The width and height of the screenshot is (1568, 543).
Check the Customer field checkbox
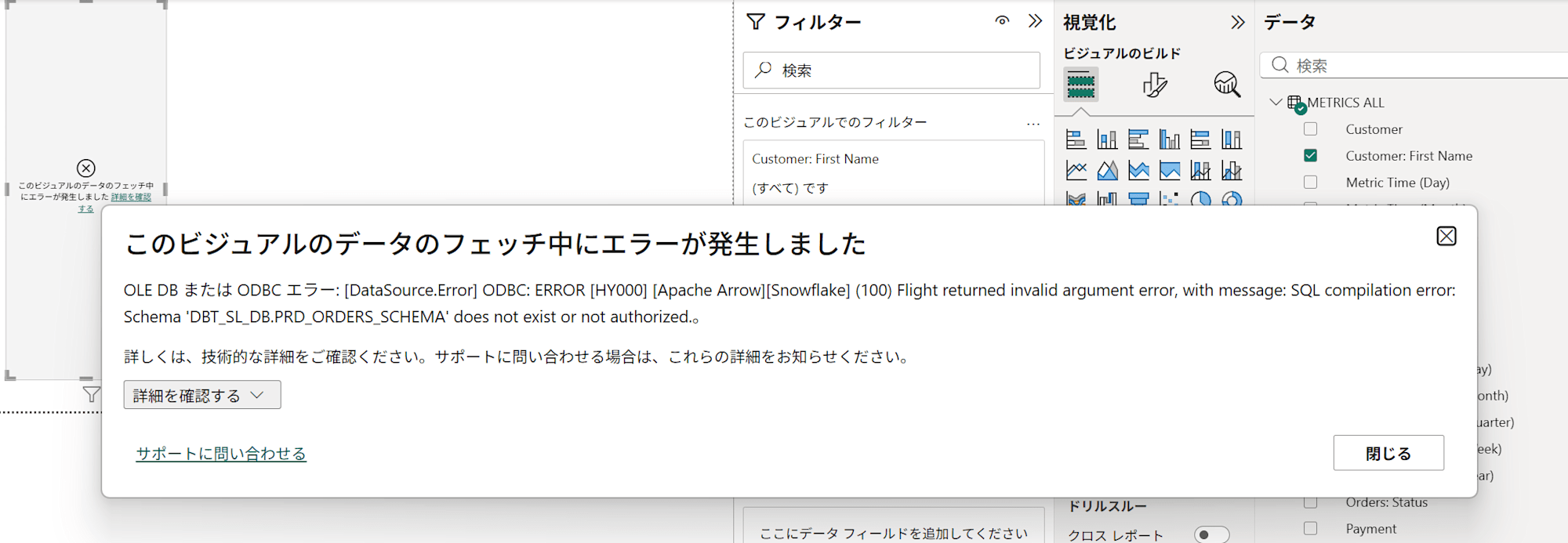[1310, 129]
